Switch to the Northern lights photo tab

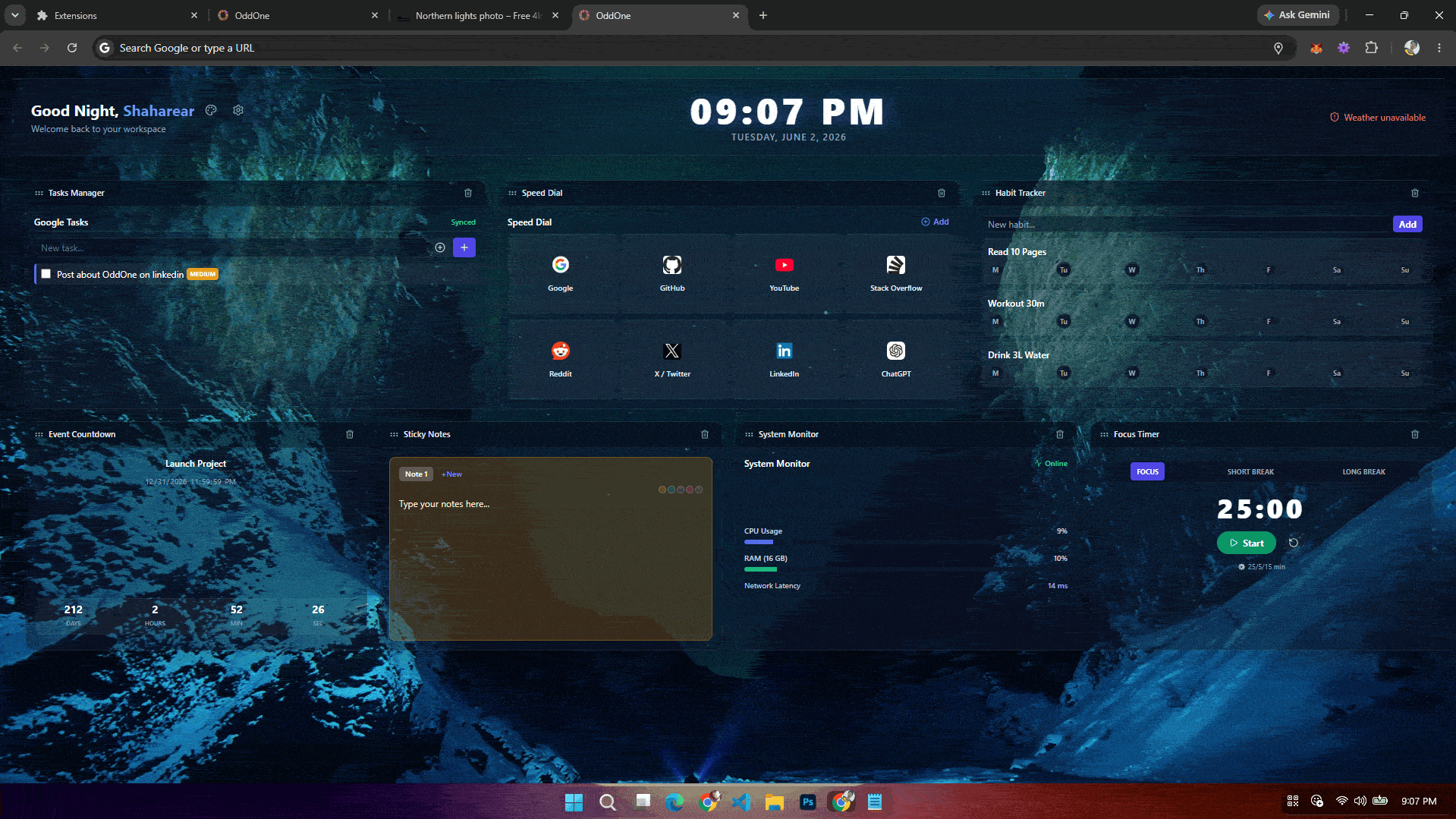(x=480, y=15)
